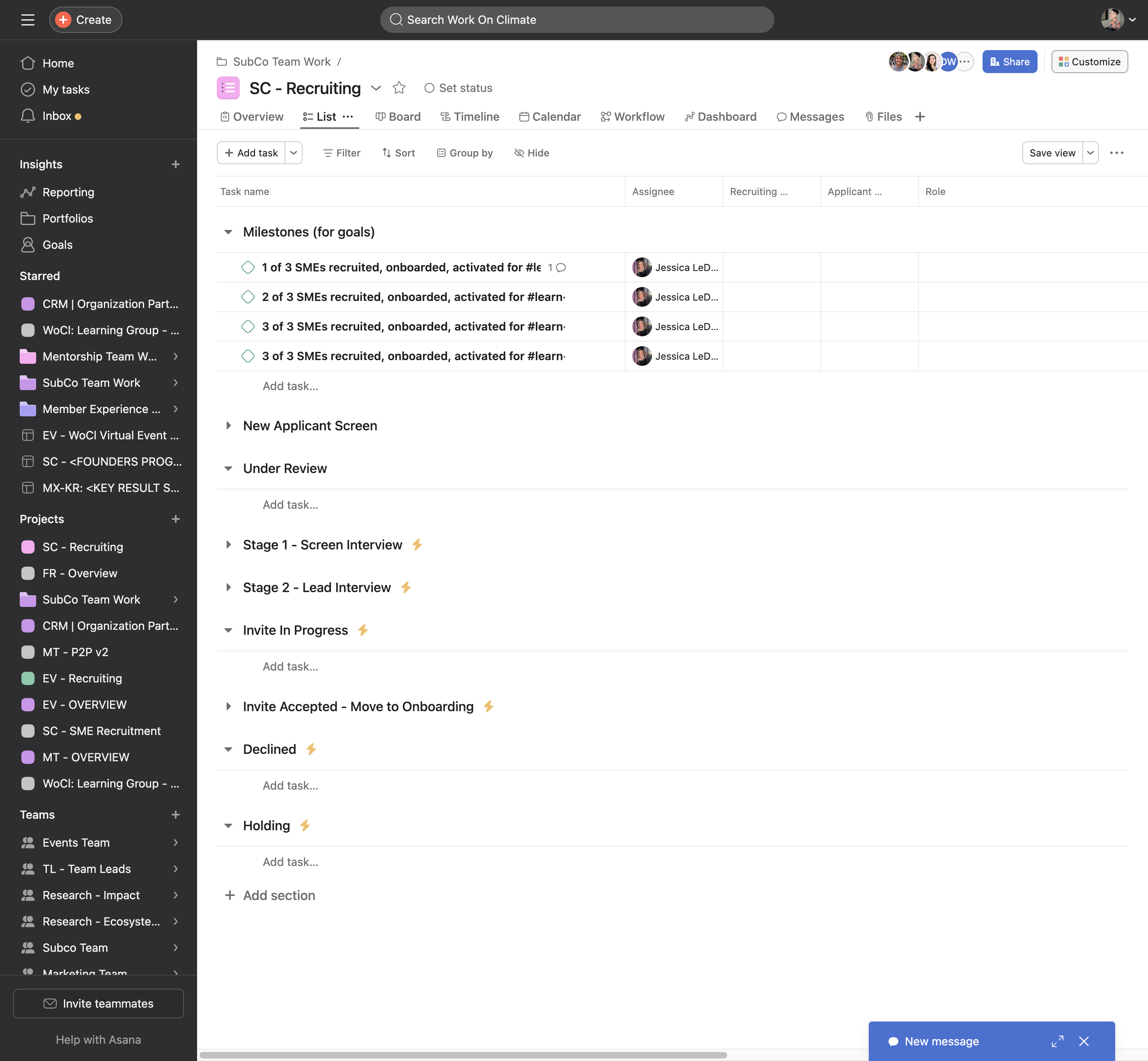Switch to Timeline tab
This screenshot has height=1061, width=1148.
coord(470,117)
